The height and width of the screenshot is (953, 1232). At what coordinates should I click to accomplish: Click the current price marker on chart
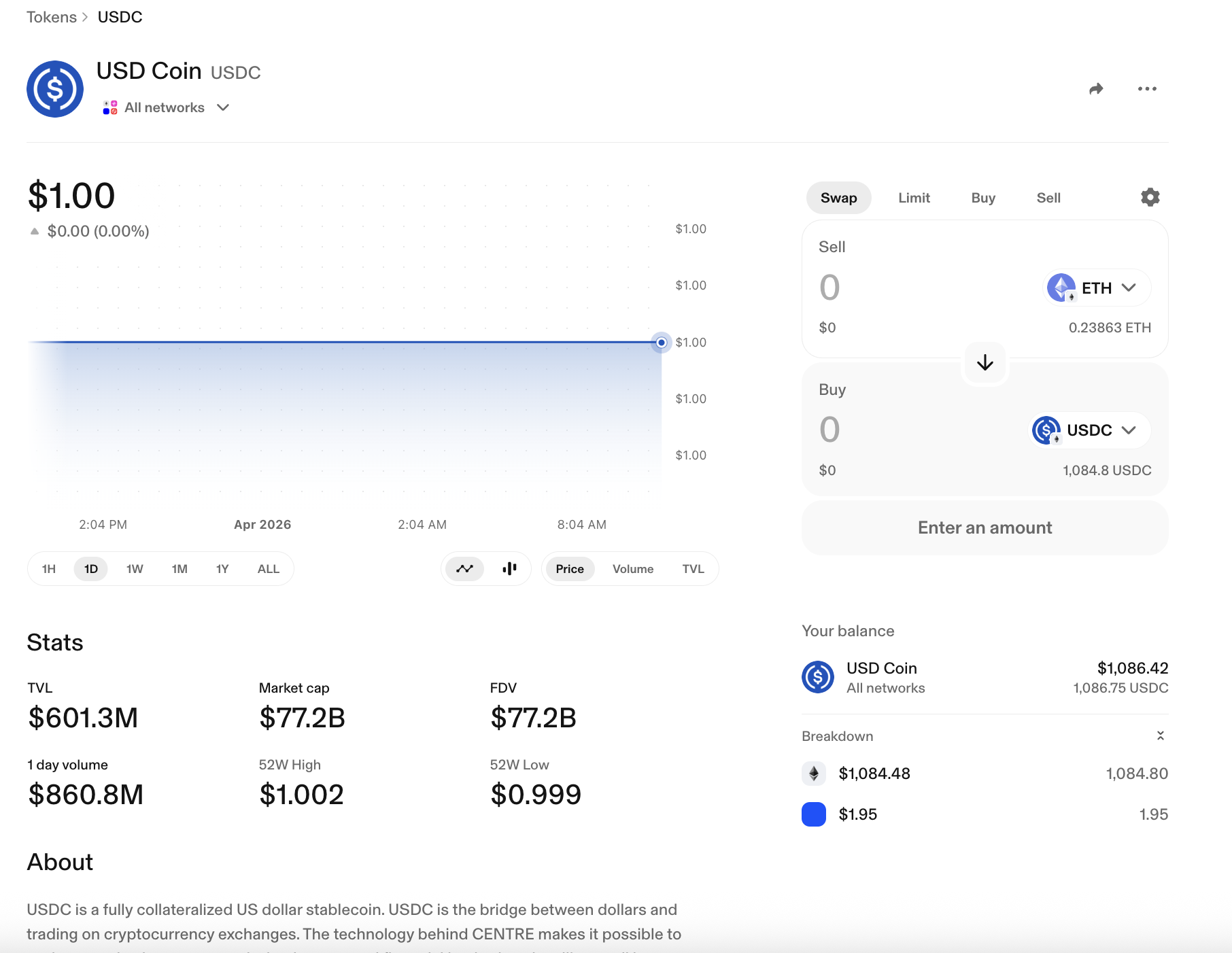661,343
